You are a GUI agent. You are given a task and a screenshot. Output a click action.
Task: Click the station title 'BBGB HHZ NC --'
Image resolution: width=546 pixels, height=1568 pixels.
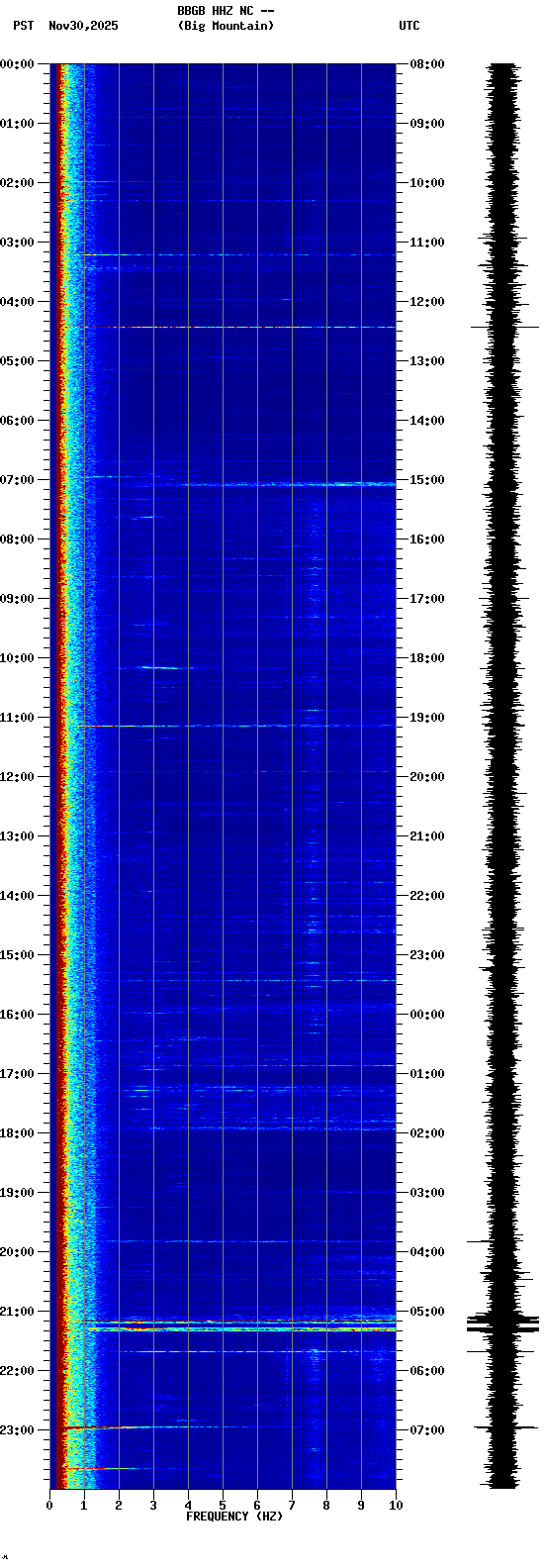tap(226, 11)
